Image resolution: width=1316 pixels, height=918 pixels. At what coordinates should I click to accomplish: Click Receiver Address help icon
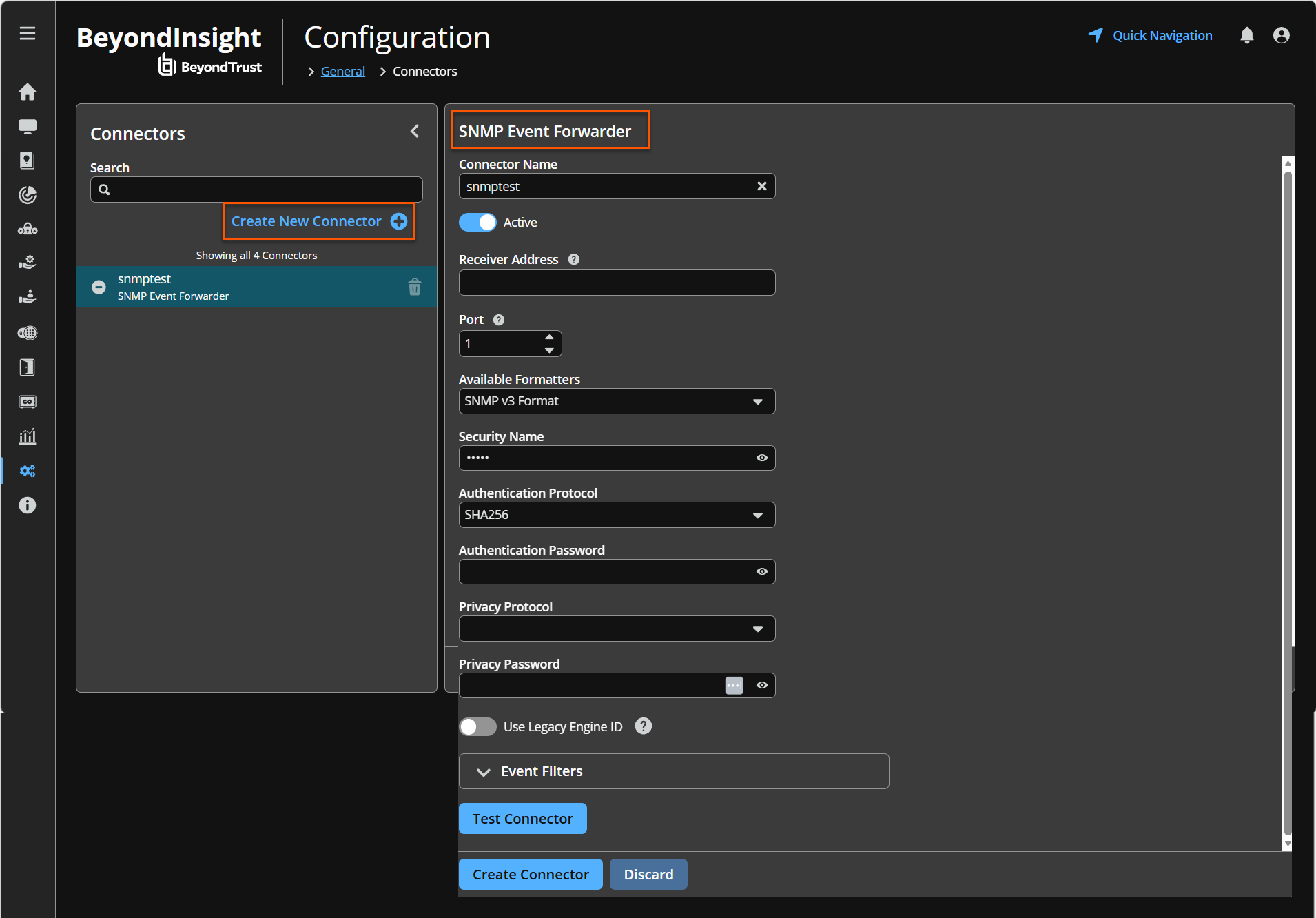pos(574,259)
